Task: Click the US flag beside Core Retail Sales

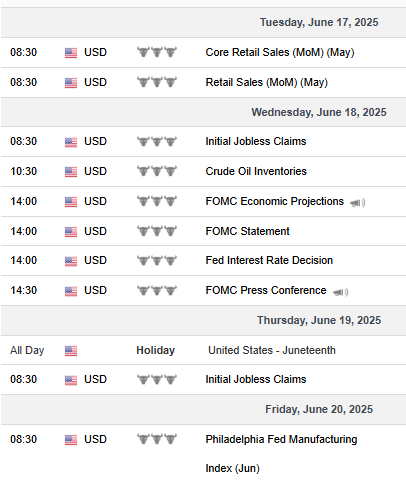Action: [x=71, y=53]
